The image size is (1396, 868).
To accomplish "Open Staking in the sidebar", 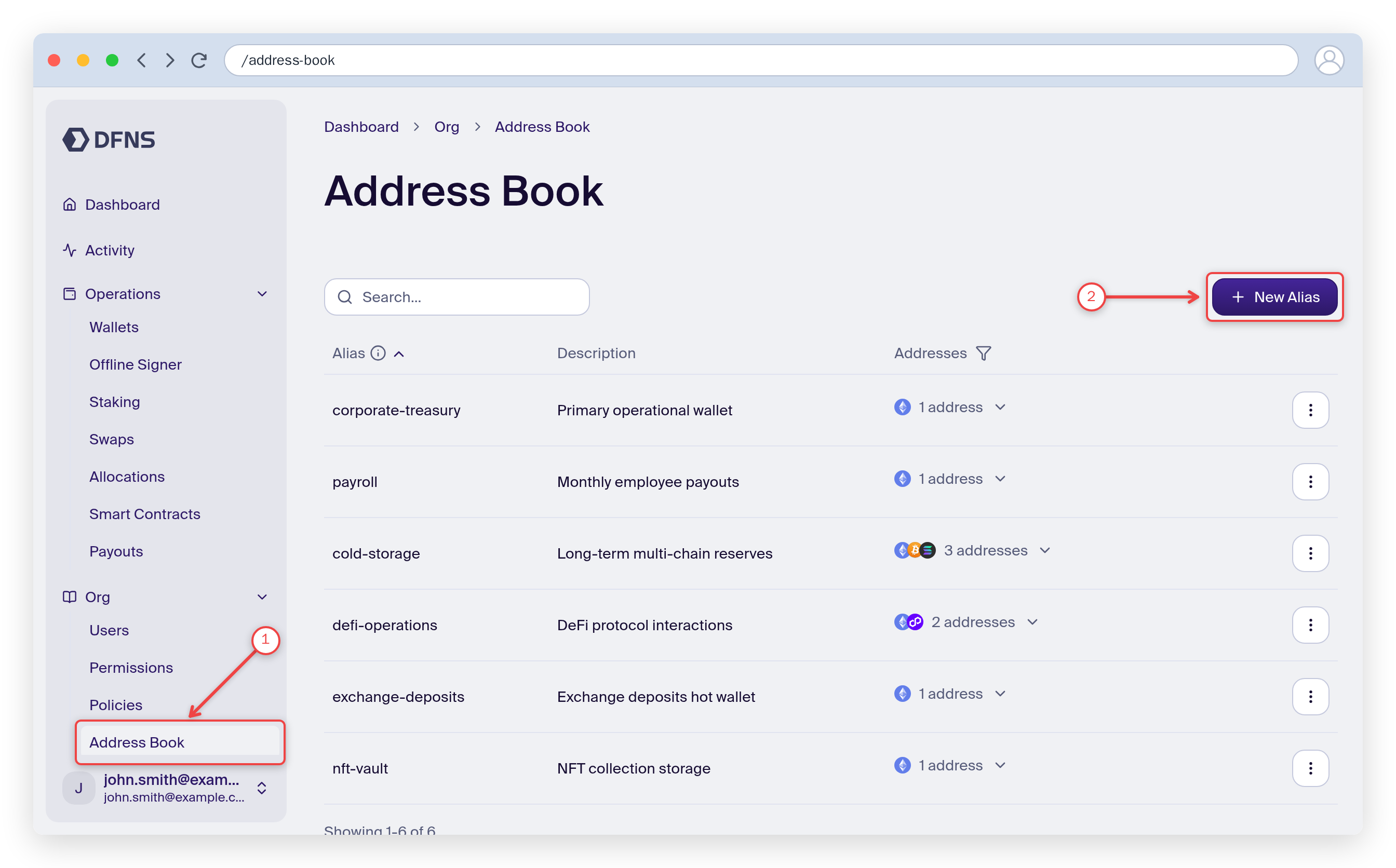I will point(114,402).
